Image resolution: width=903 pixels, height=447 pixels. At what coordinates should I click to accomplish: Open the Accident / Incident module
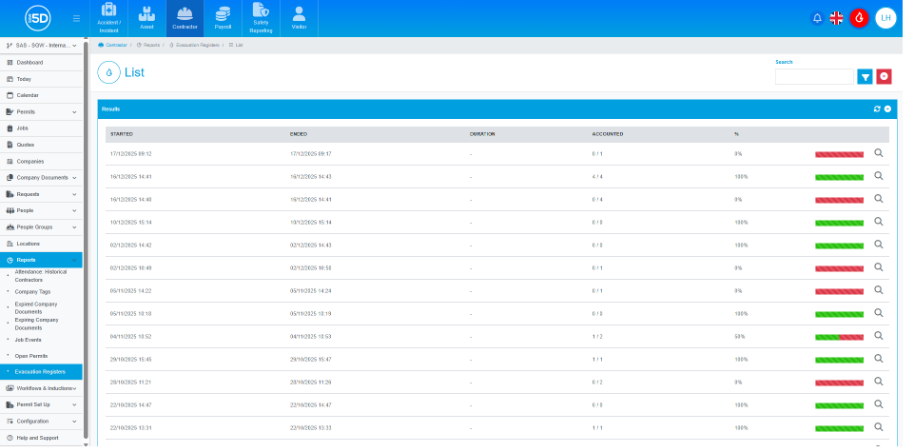[109, 18]
